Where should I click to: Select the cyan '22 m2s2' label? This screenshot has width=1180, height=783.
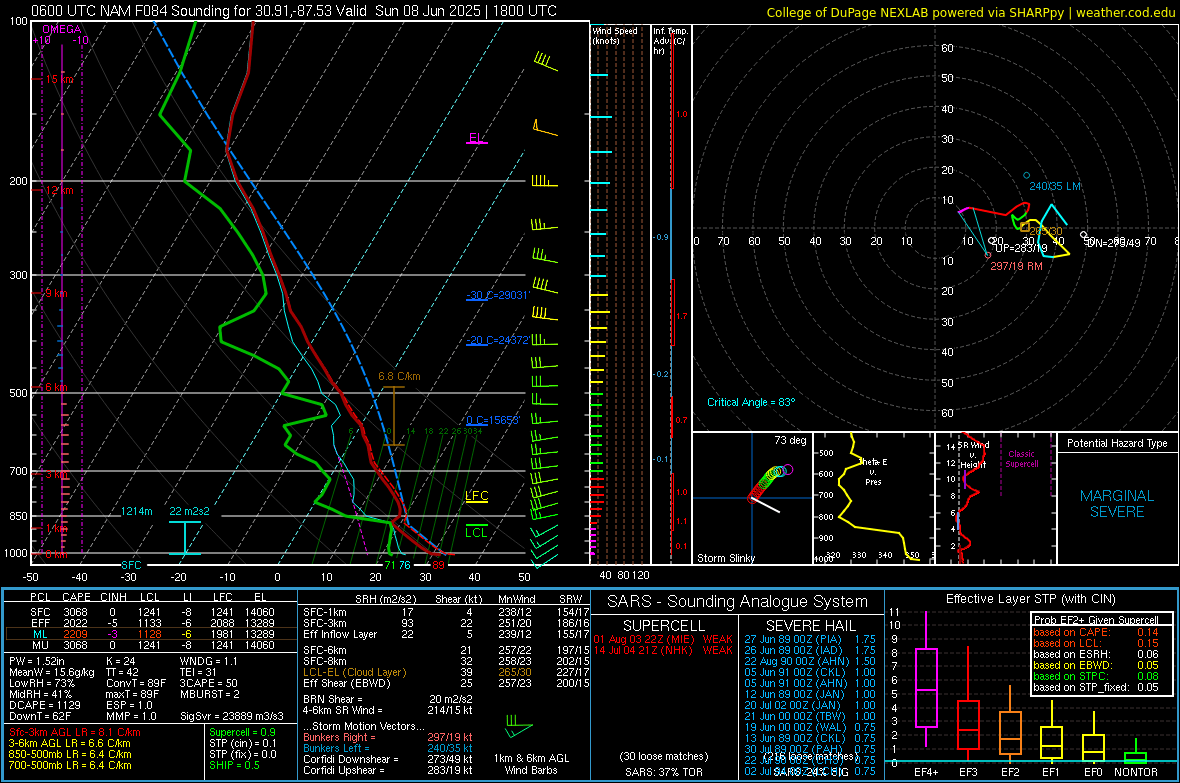click(x=189, y=511)
